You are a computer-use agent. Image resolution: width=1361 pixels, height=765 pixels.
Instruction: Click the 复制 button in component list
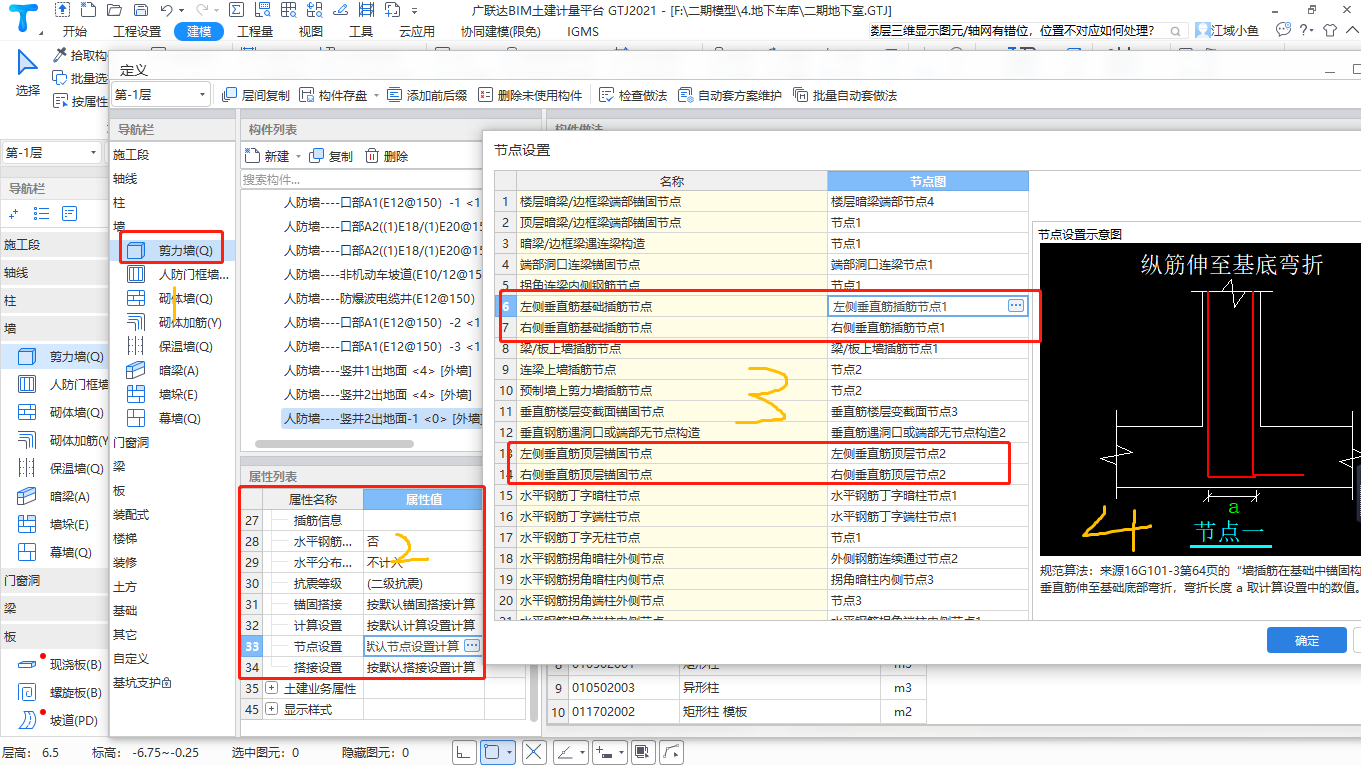click(331, 156)
